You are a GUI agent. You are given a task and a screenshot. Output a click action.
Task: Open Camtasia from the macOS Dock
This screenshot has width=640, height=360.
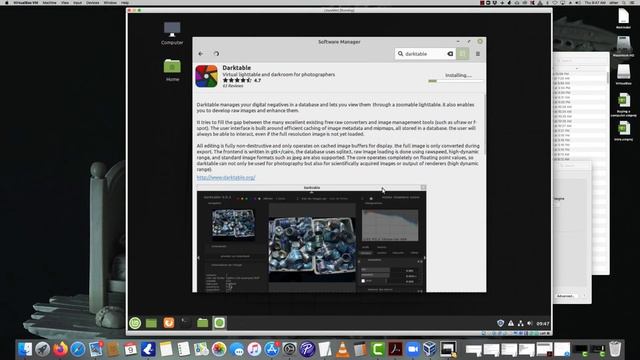378,349
